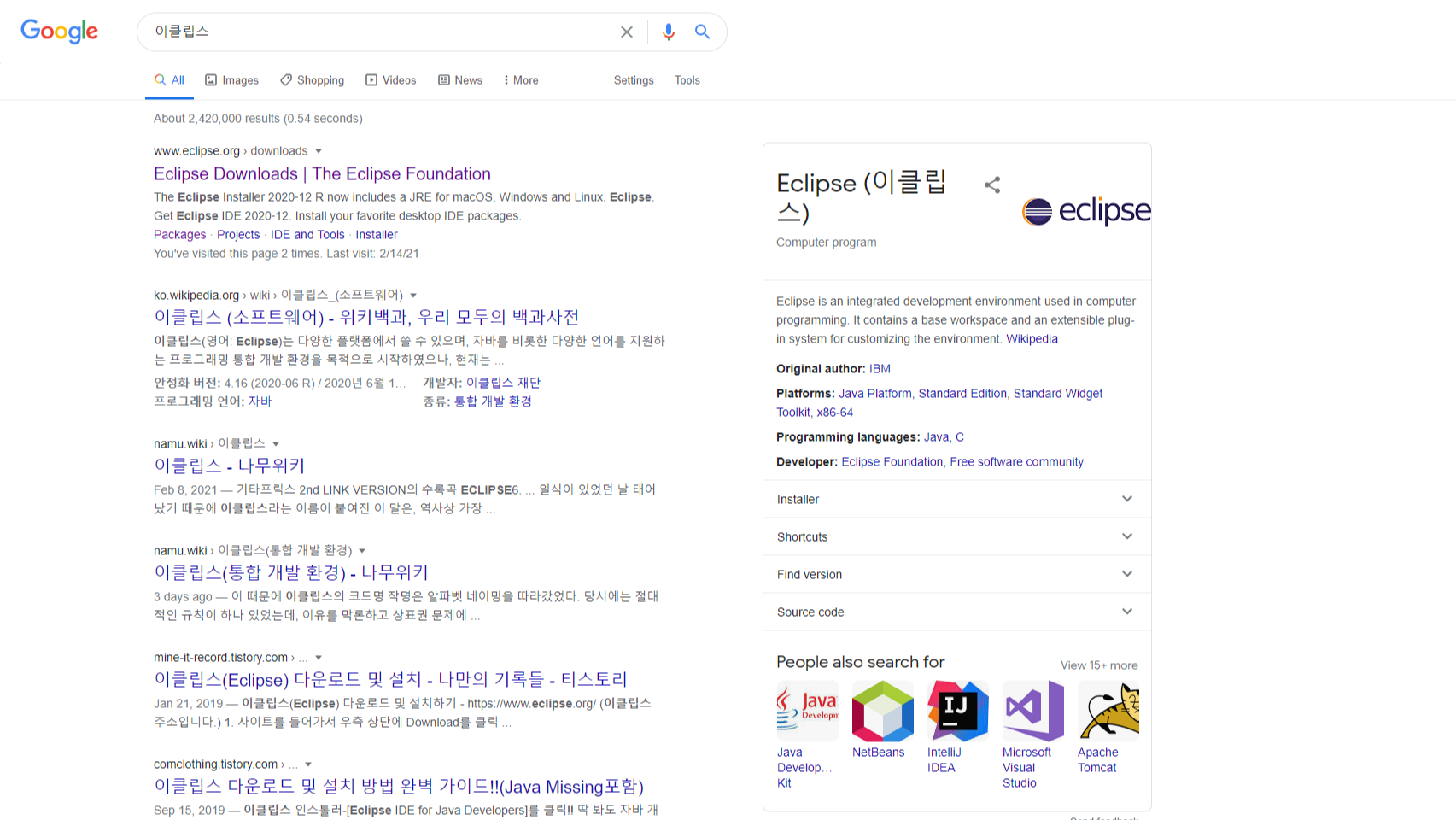Open 통합 개발 환경 type link
Image resolution: width=1456 pixels, height=820 pixels.
click(x=493, y=401)
